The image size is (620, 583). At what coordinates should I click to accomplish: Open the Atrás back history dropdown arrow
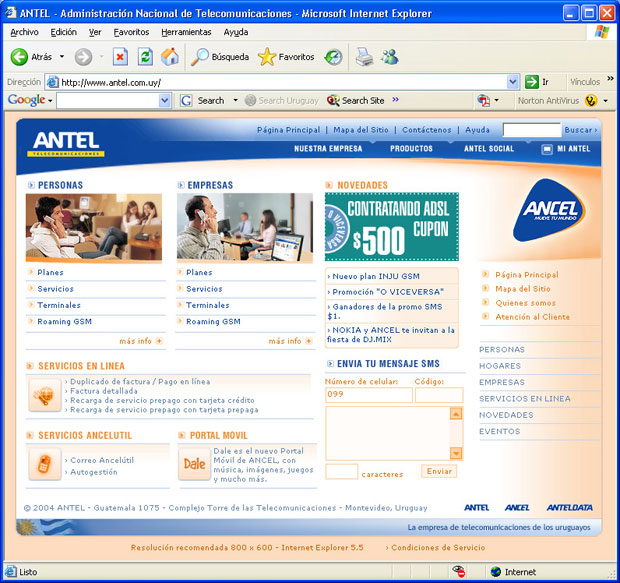pyautogui.click(x=62, y=57)
